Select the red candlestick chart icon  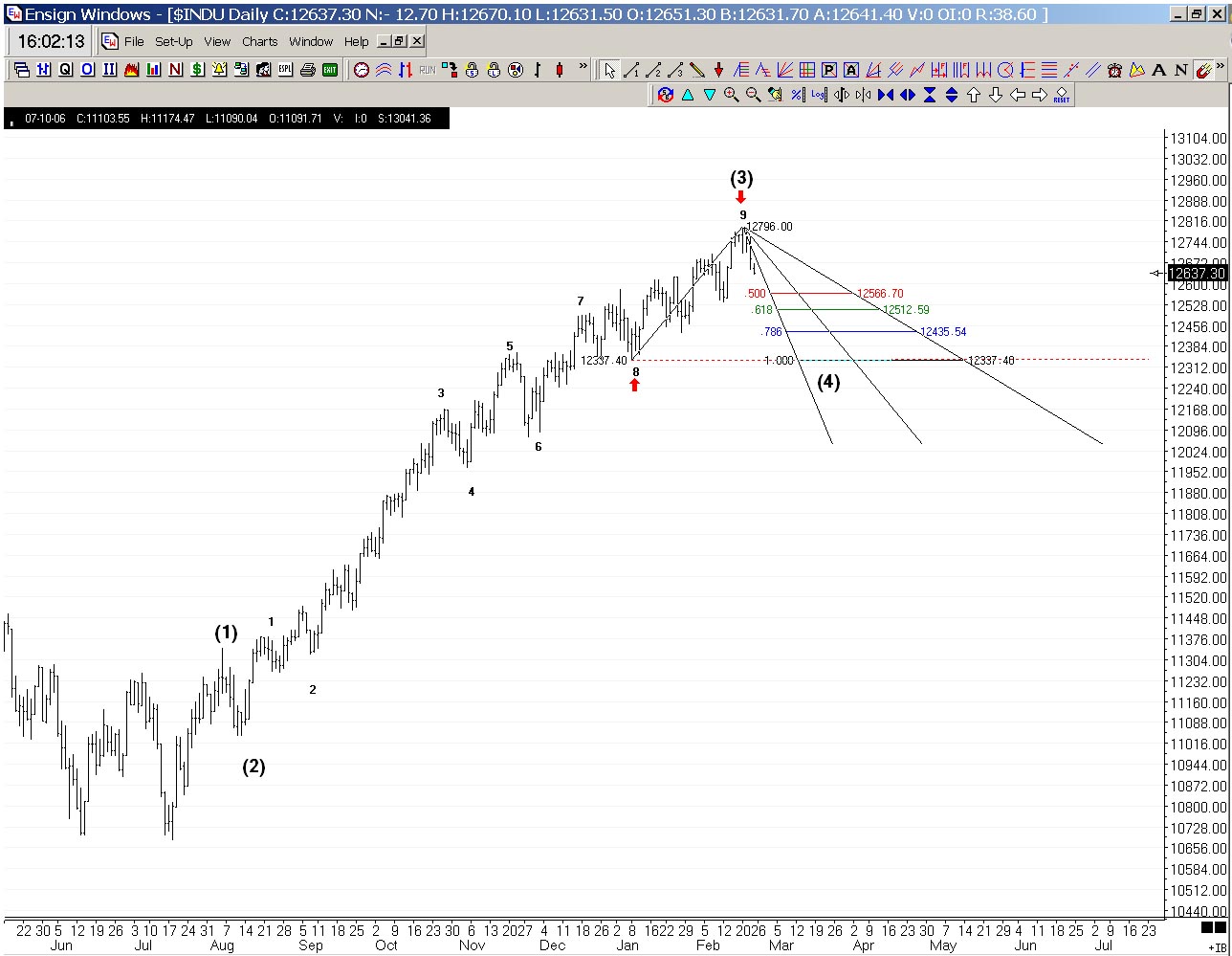[560, 70]
